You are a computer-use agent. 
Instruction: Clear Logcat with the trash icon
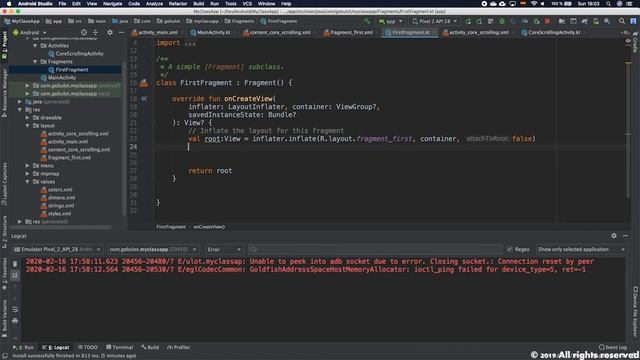(x=15, y=264)
